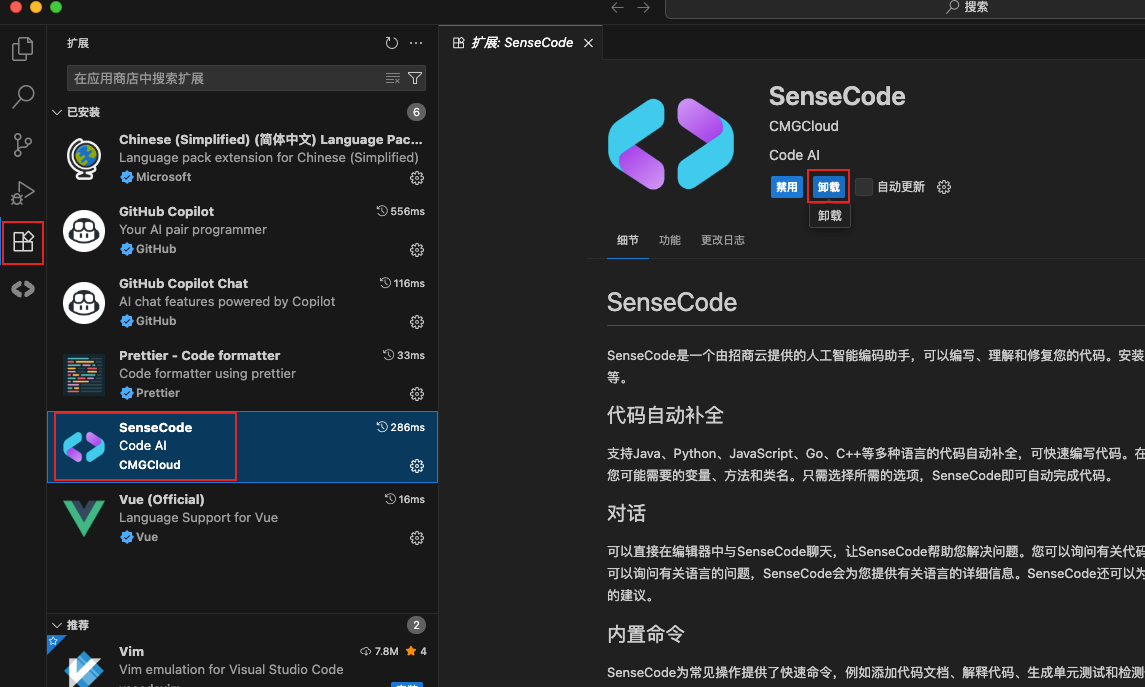Click the 33ms activation time label
The height and width of the screenshot is (687, 1145).
pyautogui.click(x=404, y=355)
